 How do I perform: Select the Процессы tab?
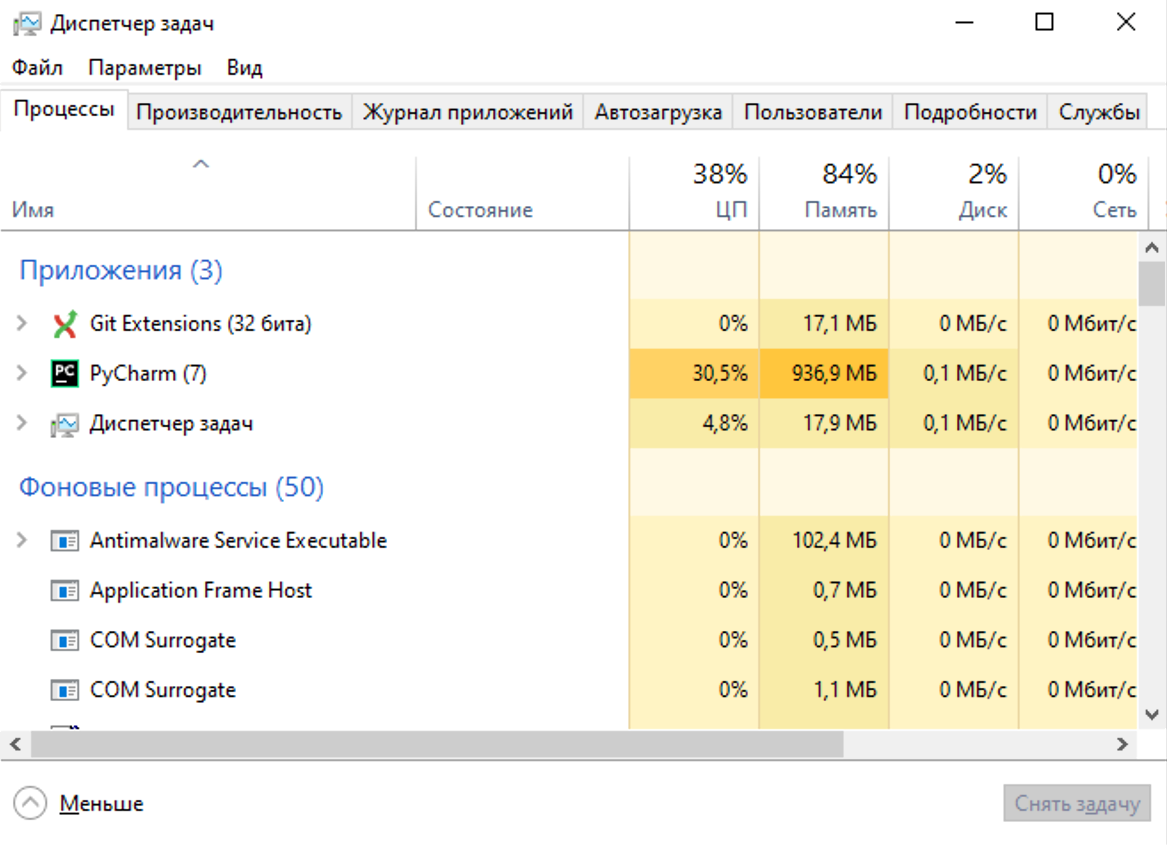click(64, 109)
